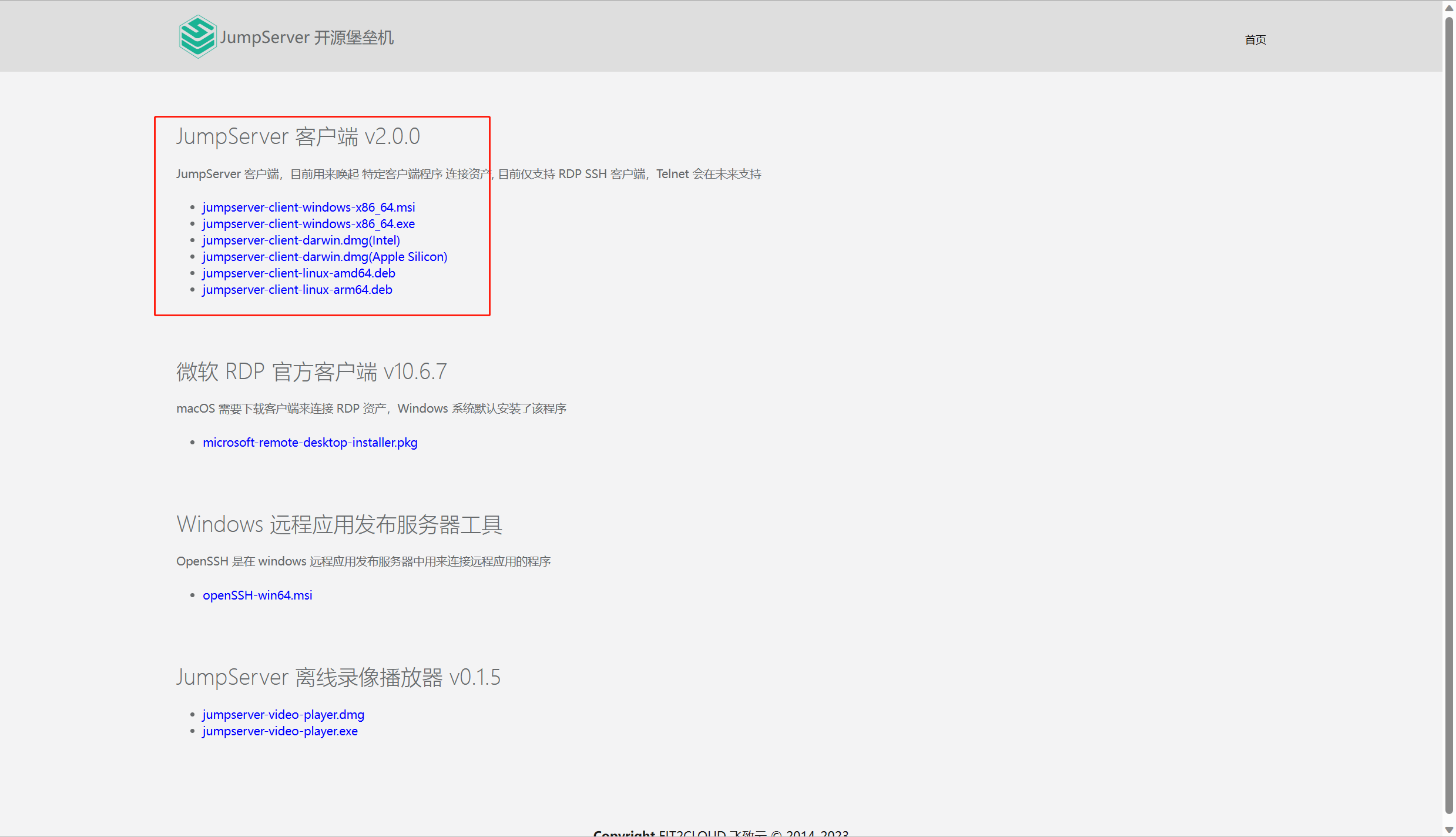Click the Windows 远程应用发布服务器工具 heading
This screenshot has height=837, width=1456.
coord(340,524)
